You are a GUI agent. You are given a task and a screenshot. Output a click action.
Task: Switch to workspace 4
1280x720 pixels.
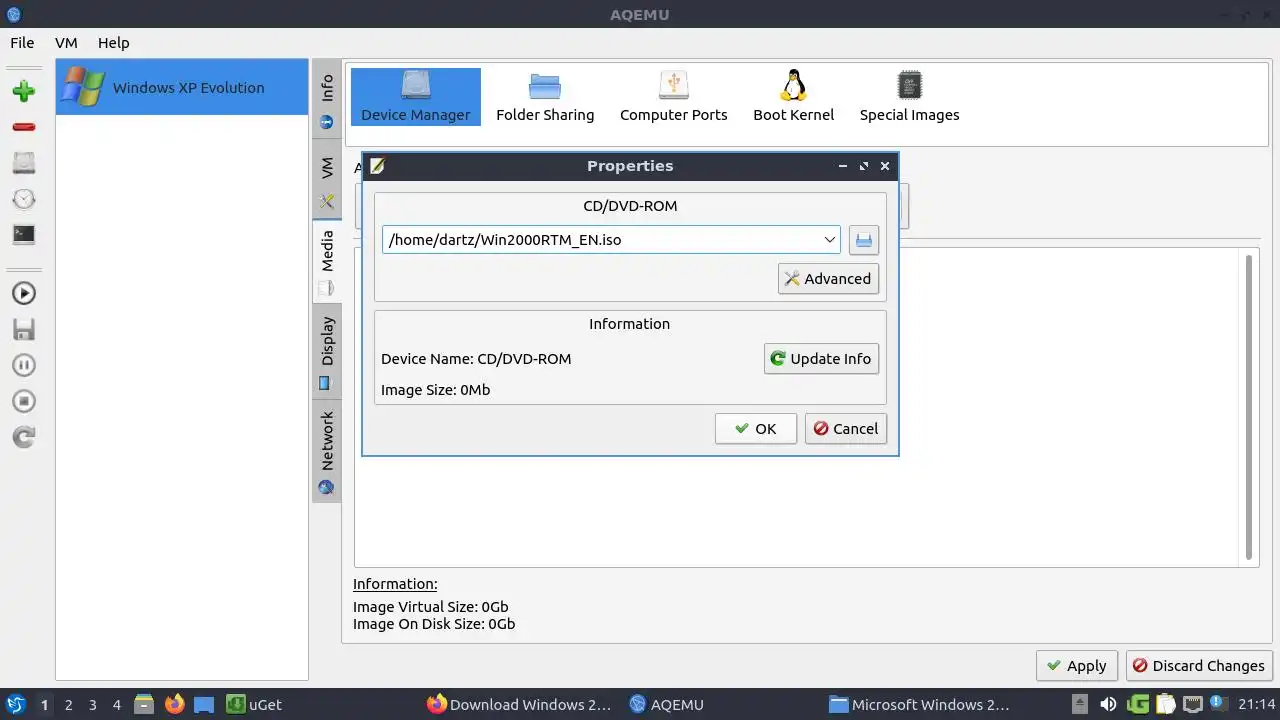point(116,705)
